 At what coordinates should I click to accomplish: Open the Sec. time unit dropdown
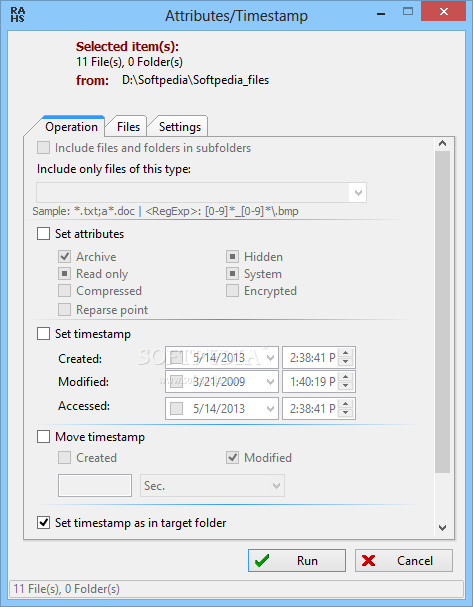(x=276, y=485)
